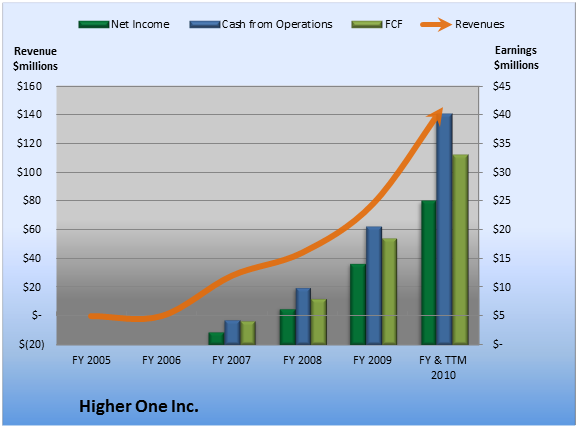Select the FY 2009 axis label
577x427 pixels.
click(372, 360)
